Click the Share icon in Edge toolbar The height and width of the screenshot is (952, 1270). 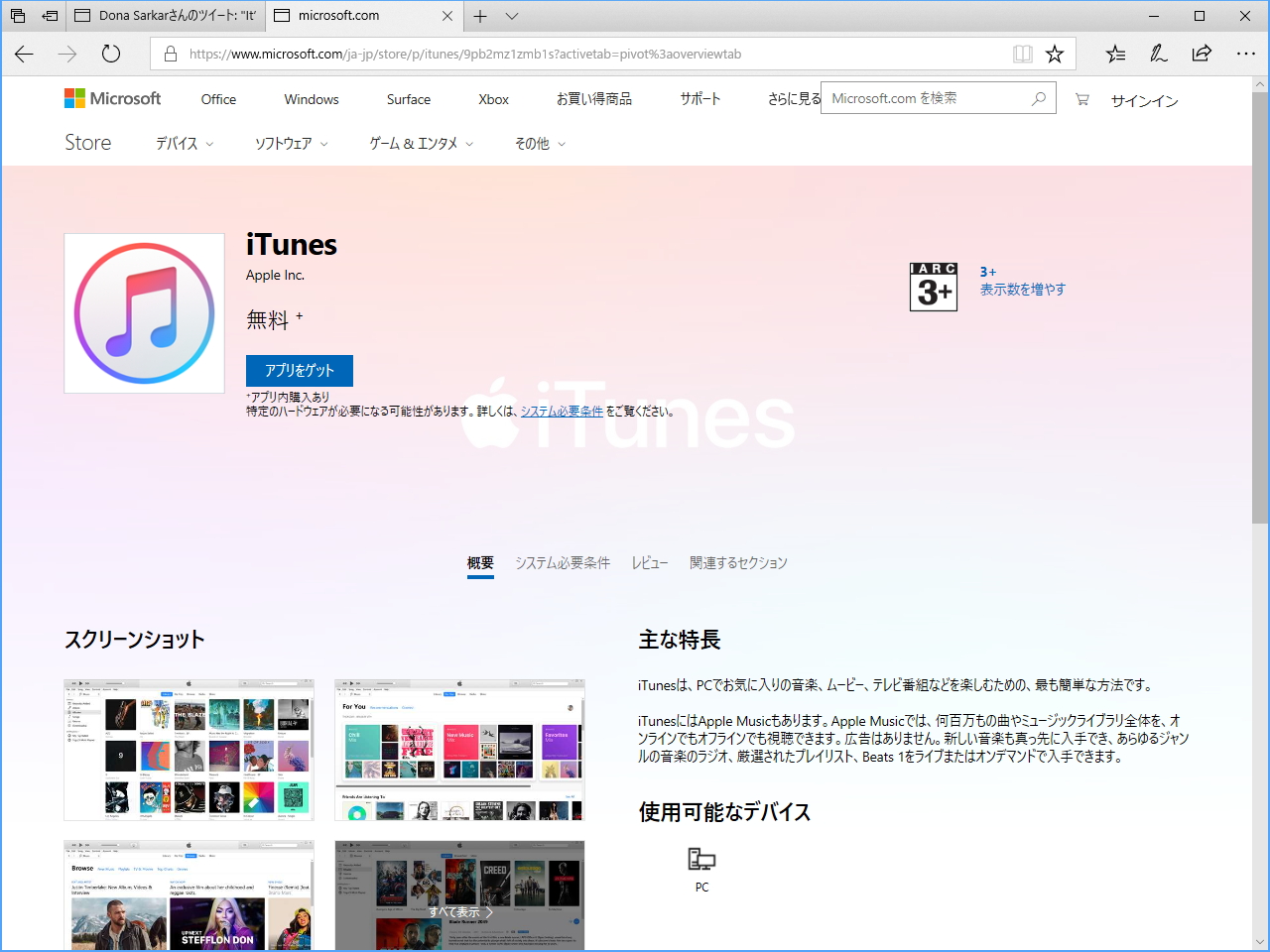pyautogui.click(x=1201, y=55)
